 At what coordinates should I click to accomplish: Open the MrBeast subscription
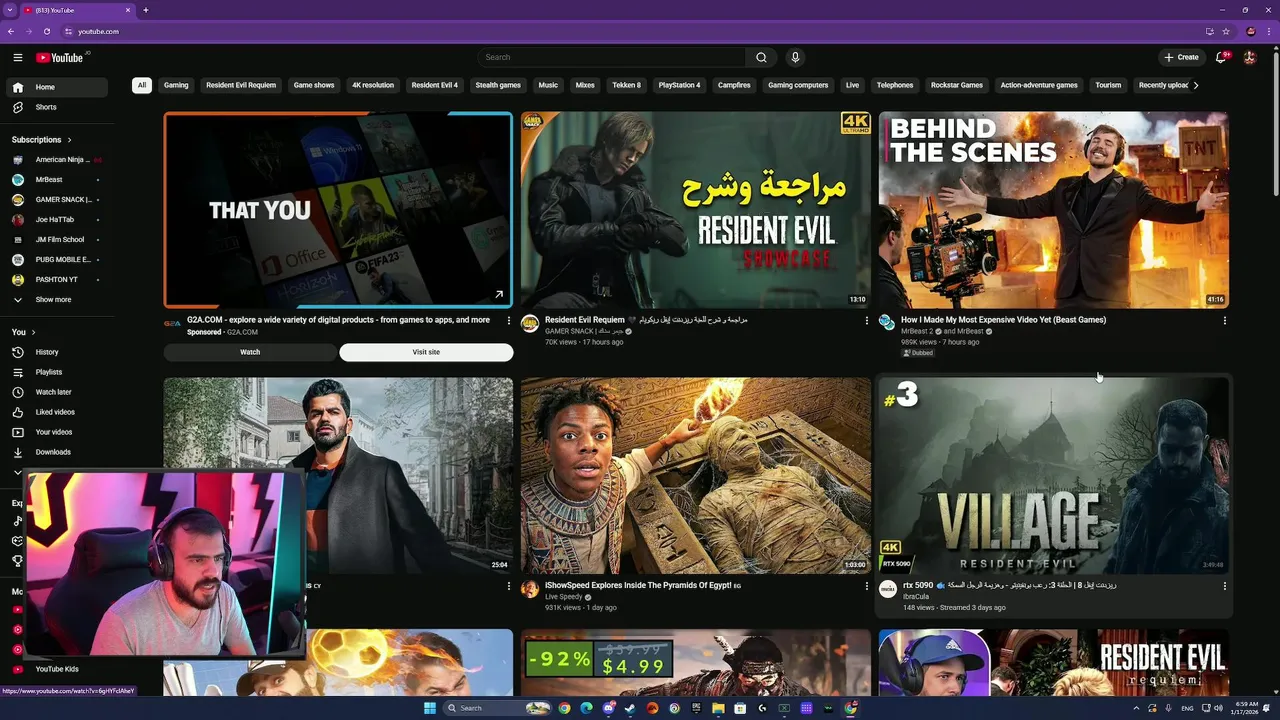[59, 180]
